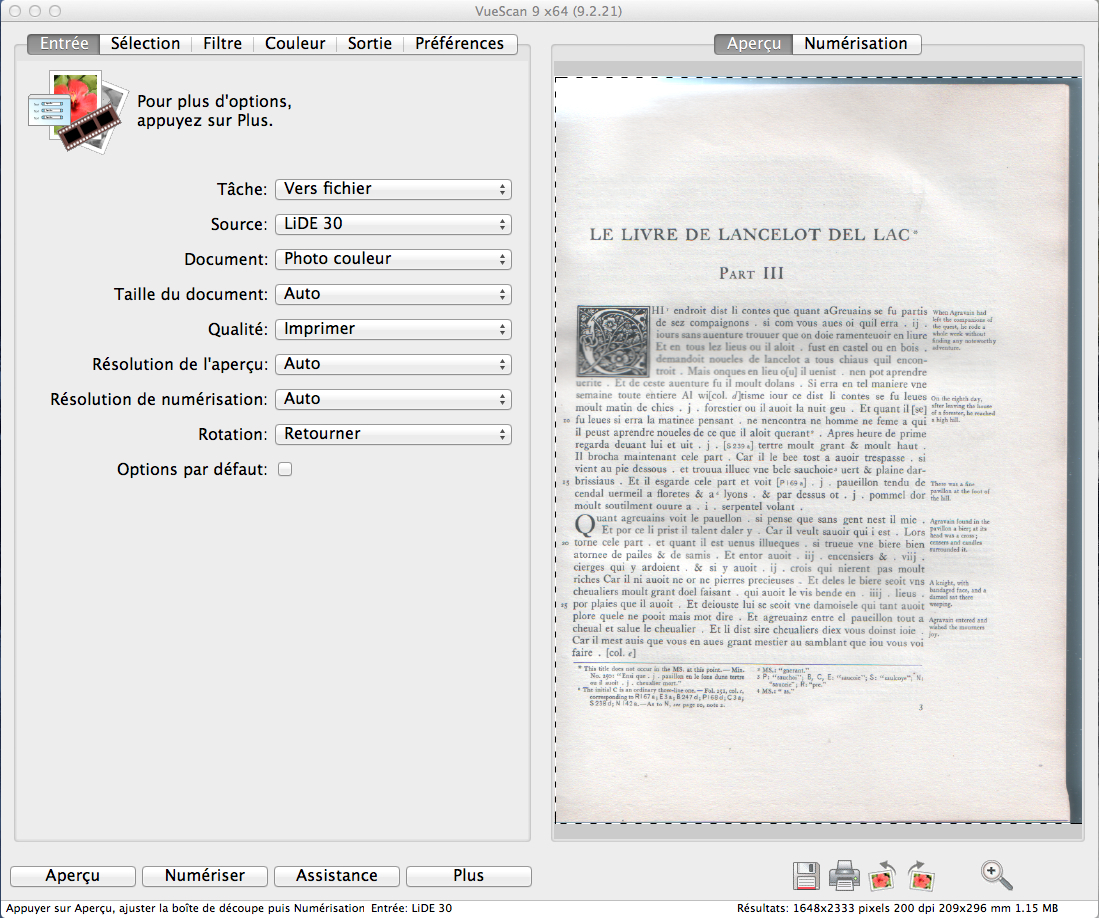The width and height of the screenshot is (1099, 918).
Task: Open the Tâche dropdown
Action: point(393,189)
